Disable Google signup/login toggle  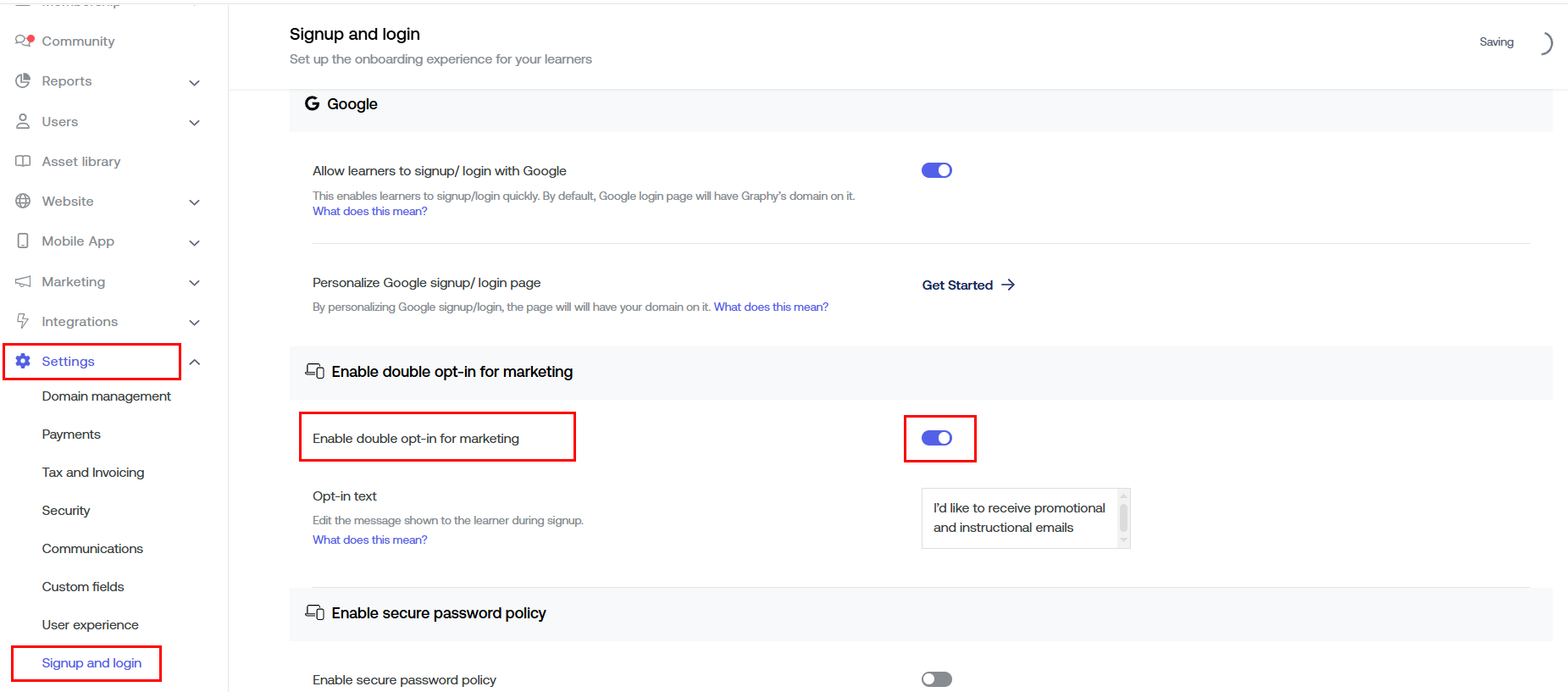coord(936,170)
